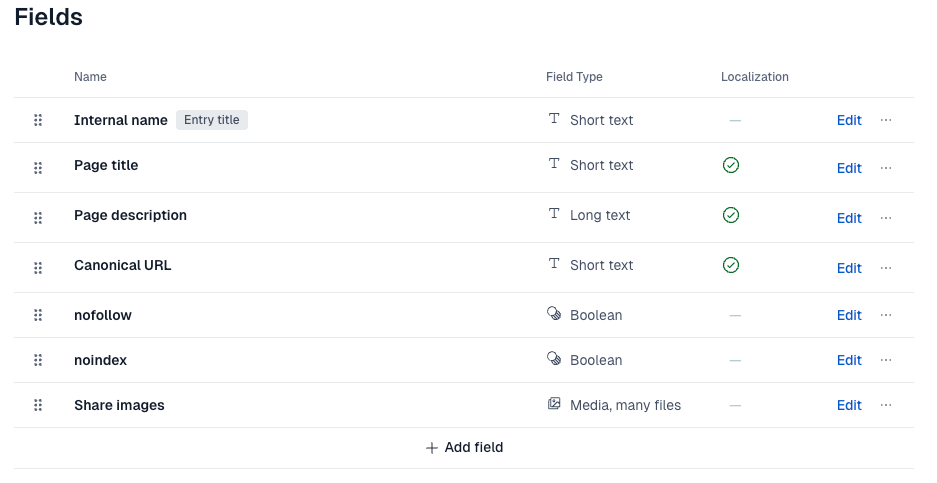
Task: Open more actions menu for Share images
Action: [x=886, y=405]
